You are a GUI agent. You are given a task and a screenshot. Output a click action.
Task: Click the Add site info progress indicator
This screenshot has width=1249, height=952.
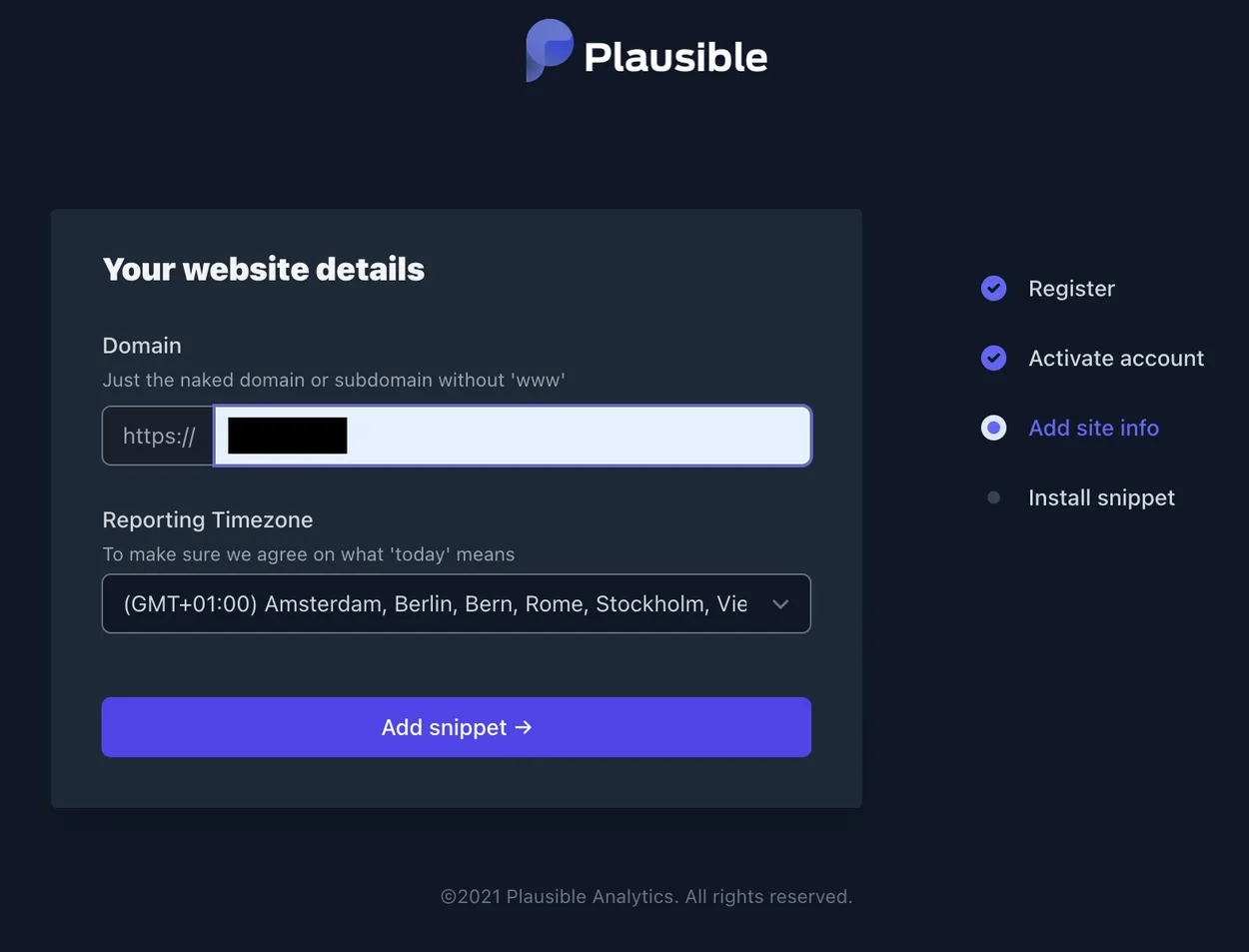993,428
